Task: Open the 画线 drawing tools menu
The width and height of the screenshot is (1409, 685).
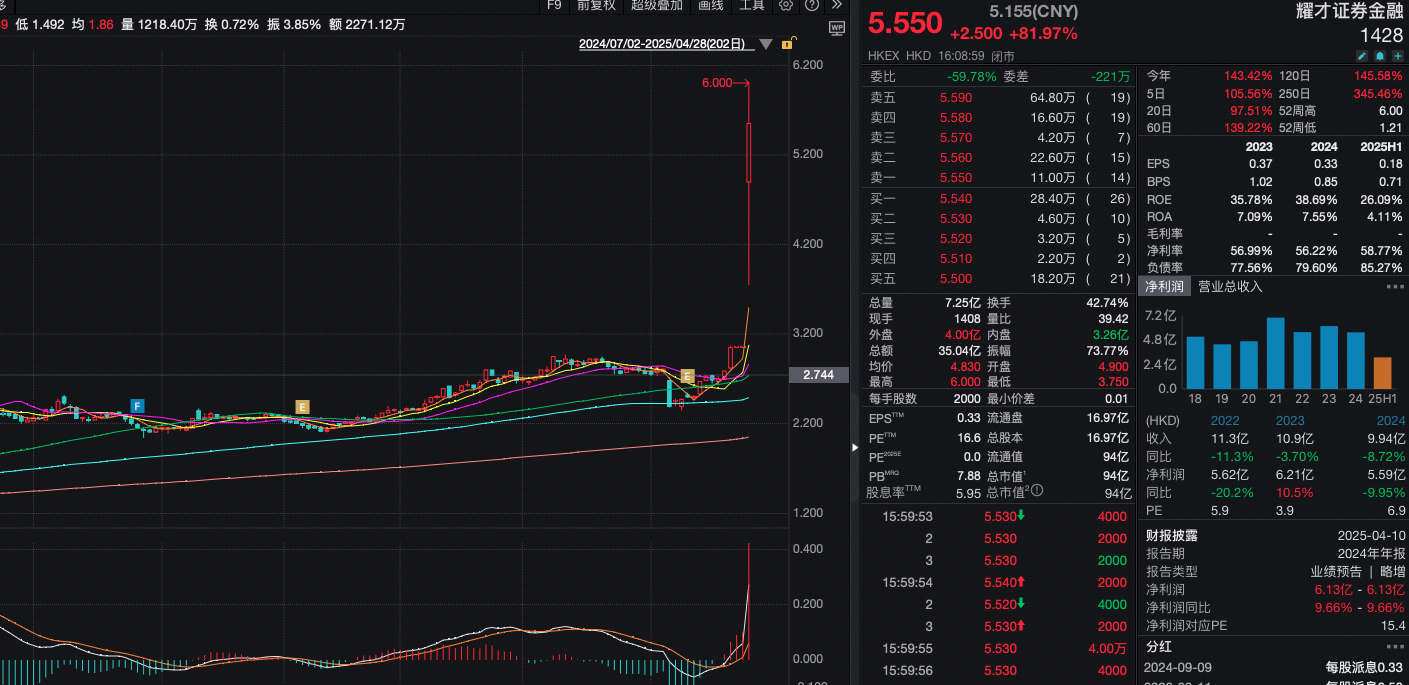Action: pyautogui.click(x=710, y=5)
